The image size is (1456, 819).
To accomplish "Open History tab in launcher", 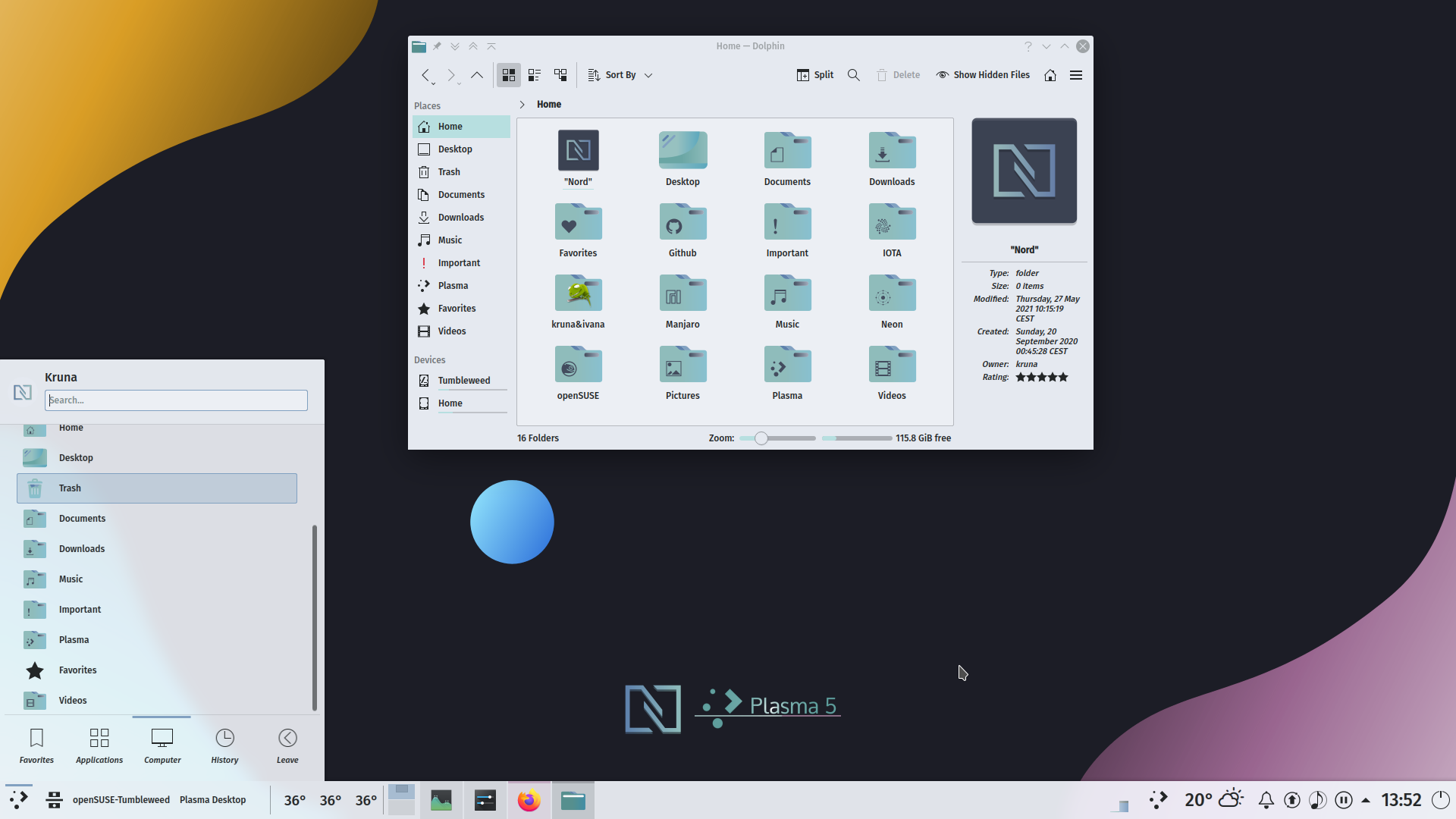I will pos(224,746).
